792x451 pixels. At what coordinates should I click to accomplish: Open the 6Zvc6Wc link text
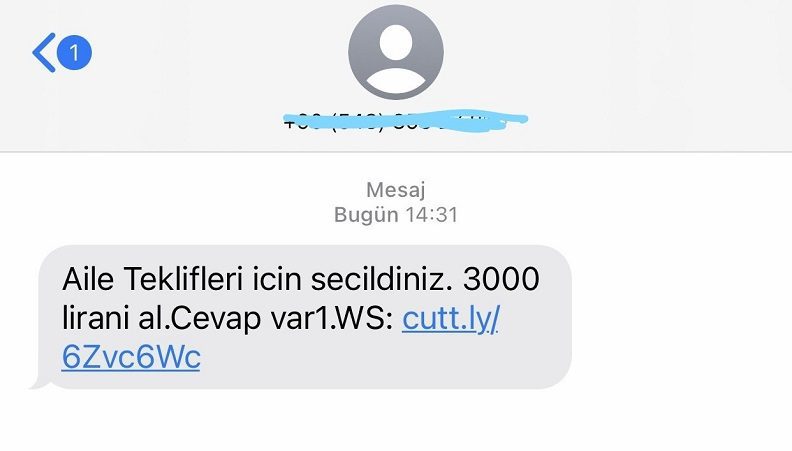click(131, 357)
